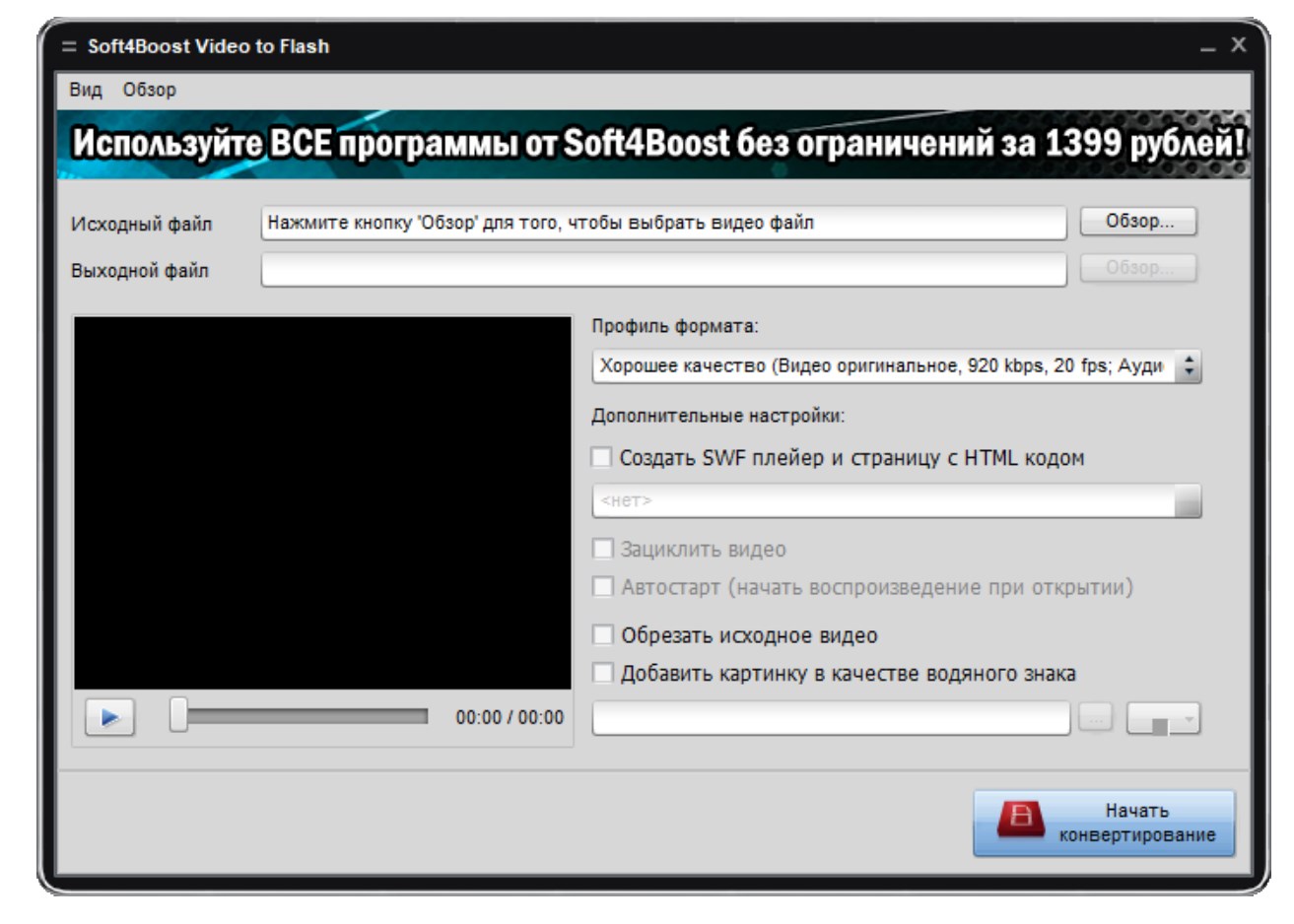Click the format profile stepper arrows
Image resolution: width=1294 pixels, height=924 pixels.
1195,363
